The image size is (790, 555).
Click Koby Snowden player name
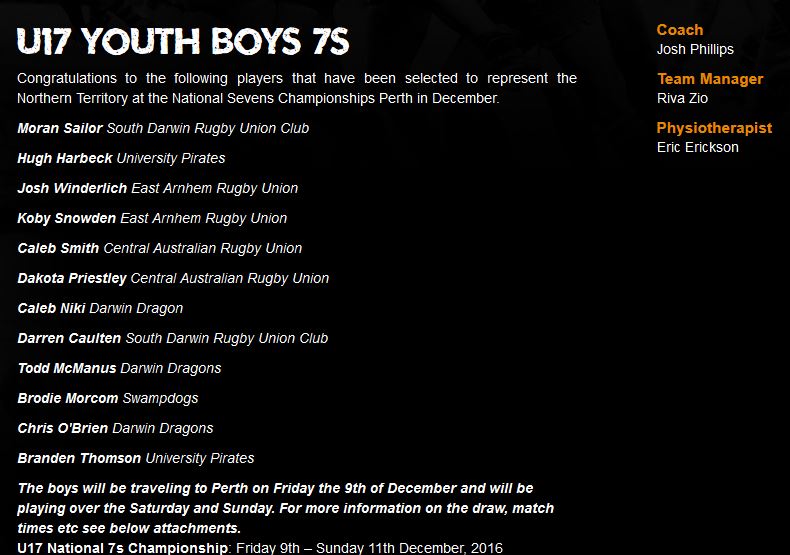pyautogui.click(x=67, y=219)
